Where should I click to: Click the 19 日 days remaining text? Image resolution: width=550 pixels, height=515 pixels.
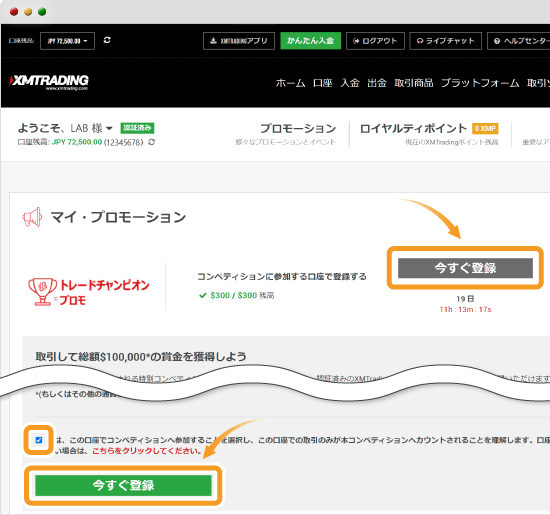tap(465, 299)
